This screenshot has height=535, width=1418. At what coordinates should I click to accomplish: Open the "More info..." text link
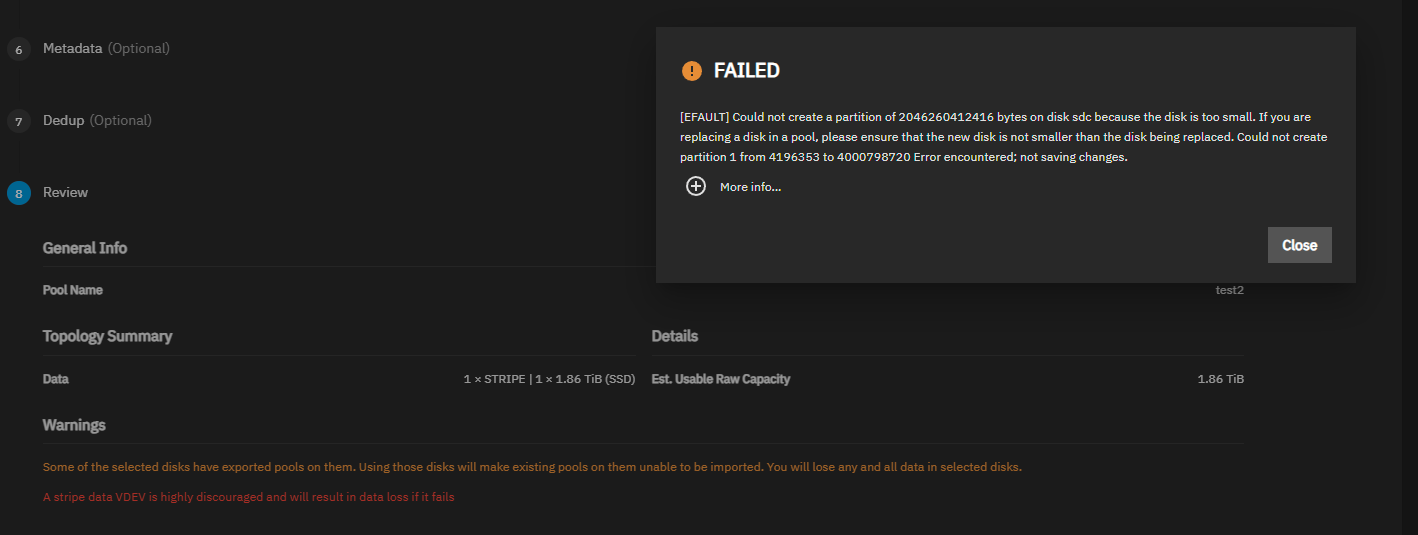point(750,187)
